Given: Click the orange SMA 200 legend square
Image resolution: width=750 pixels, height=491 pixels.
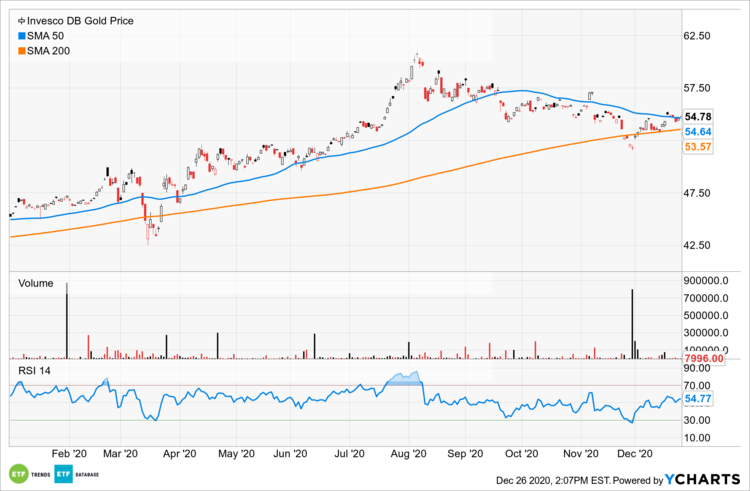Looking at the screenshot, I should [x=11, y=50].
